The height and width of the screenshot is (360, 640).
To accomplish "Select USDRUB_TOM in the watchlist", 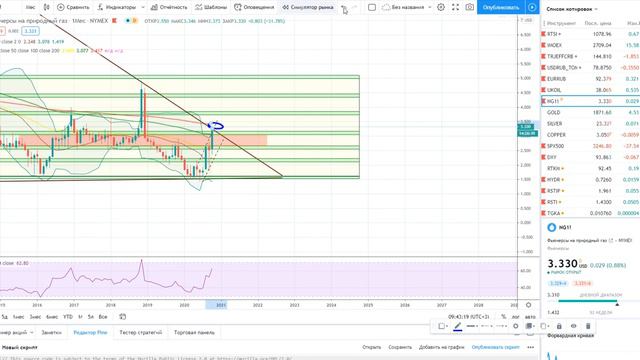I will (590, 68).
